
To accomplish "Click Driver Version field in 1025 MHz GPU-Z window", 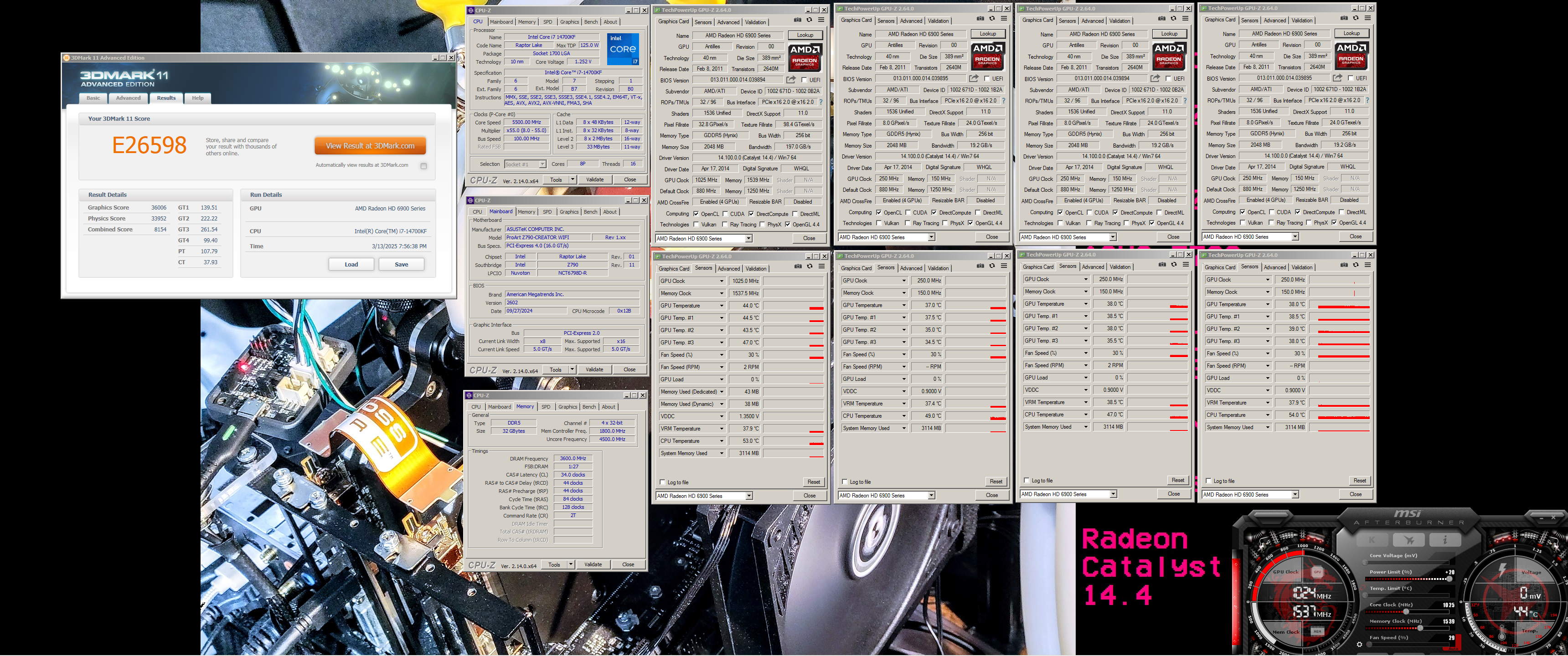I will (757, 158).
